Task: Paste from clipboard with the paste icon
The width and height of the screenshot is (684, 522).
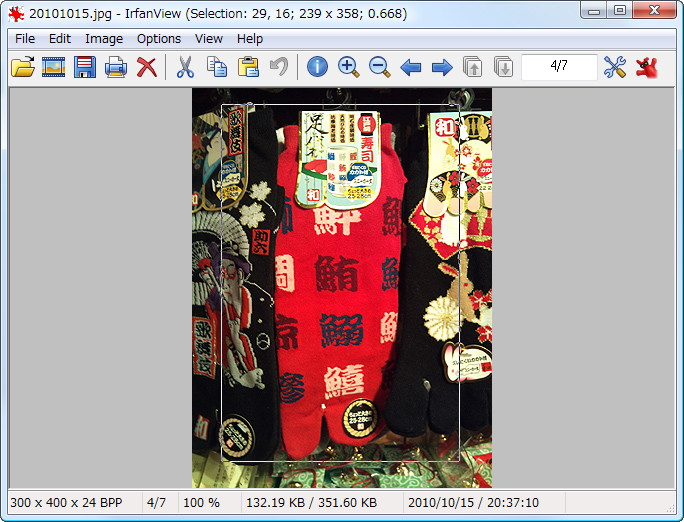Action: coord(248,67)
